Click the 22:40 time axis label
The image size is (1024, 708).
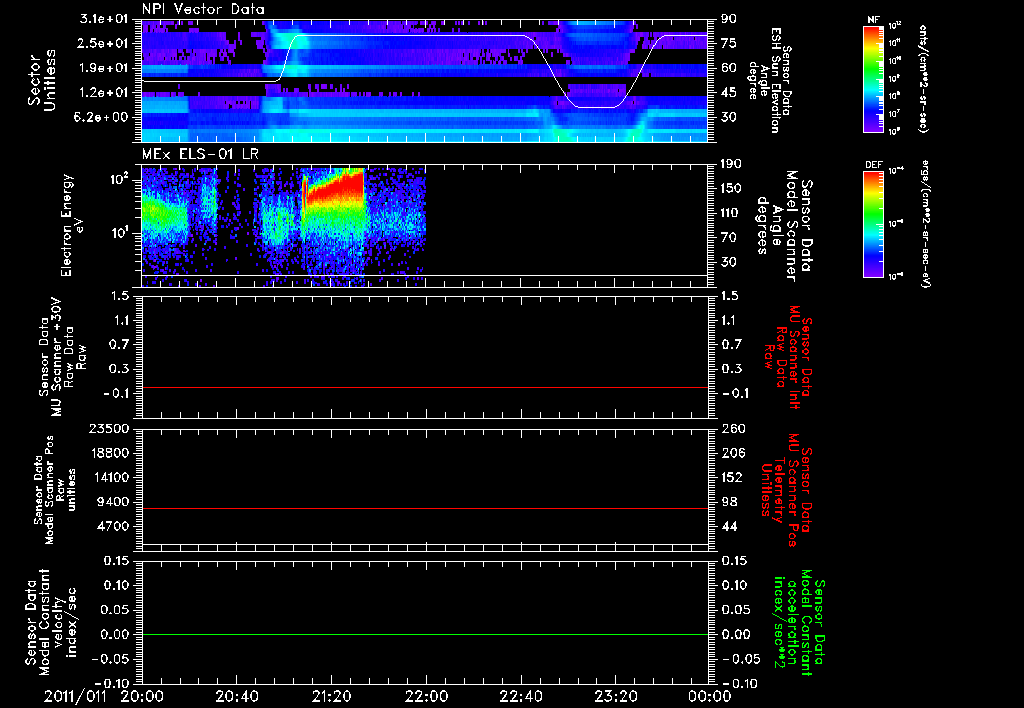tap(520, 696)
